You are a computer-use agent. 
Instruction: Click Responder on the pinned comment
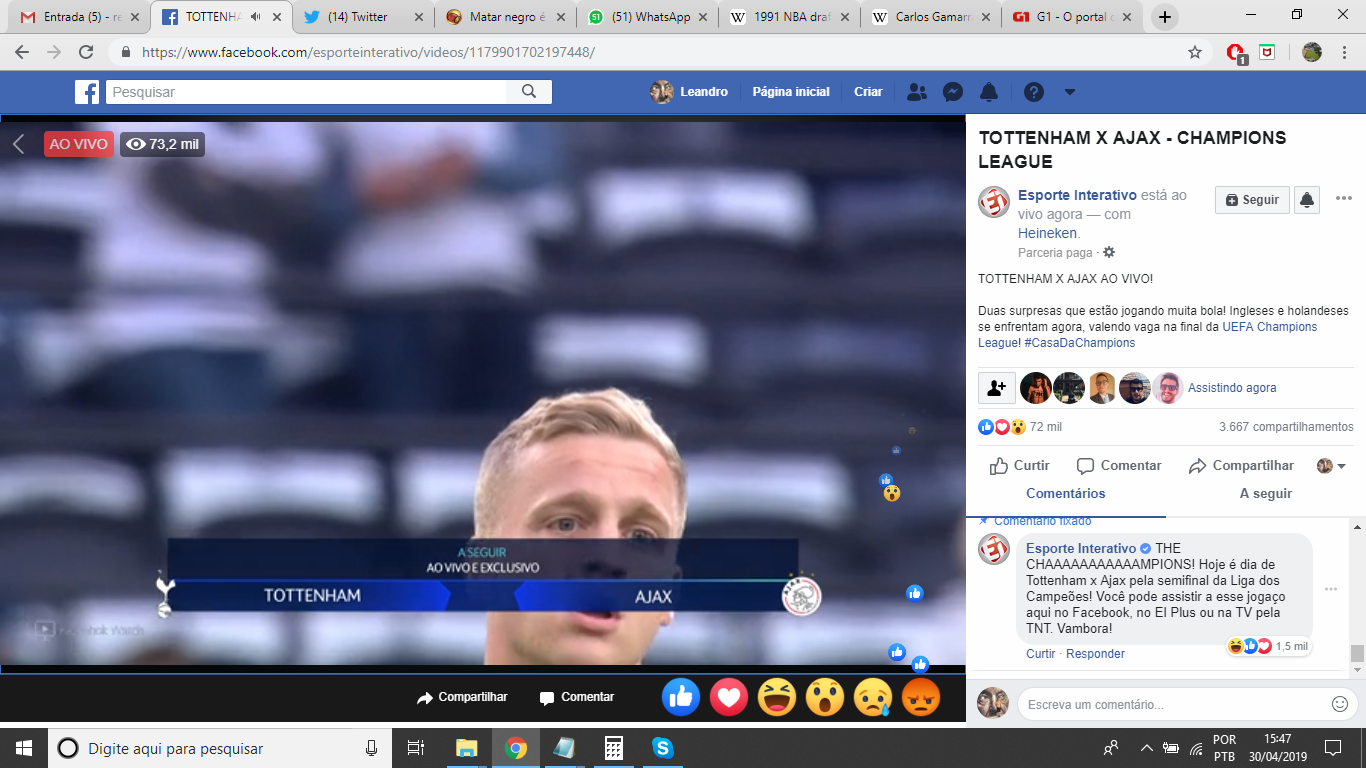(1095, 654)
